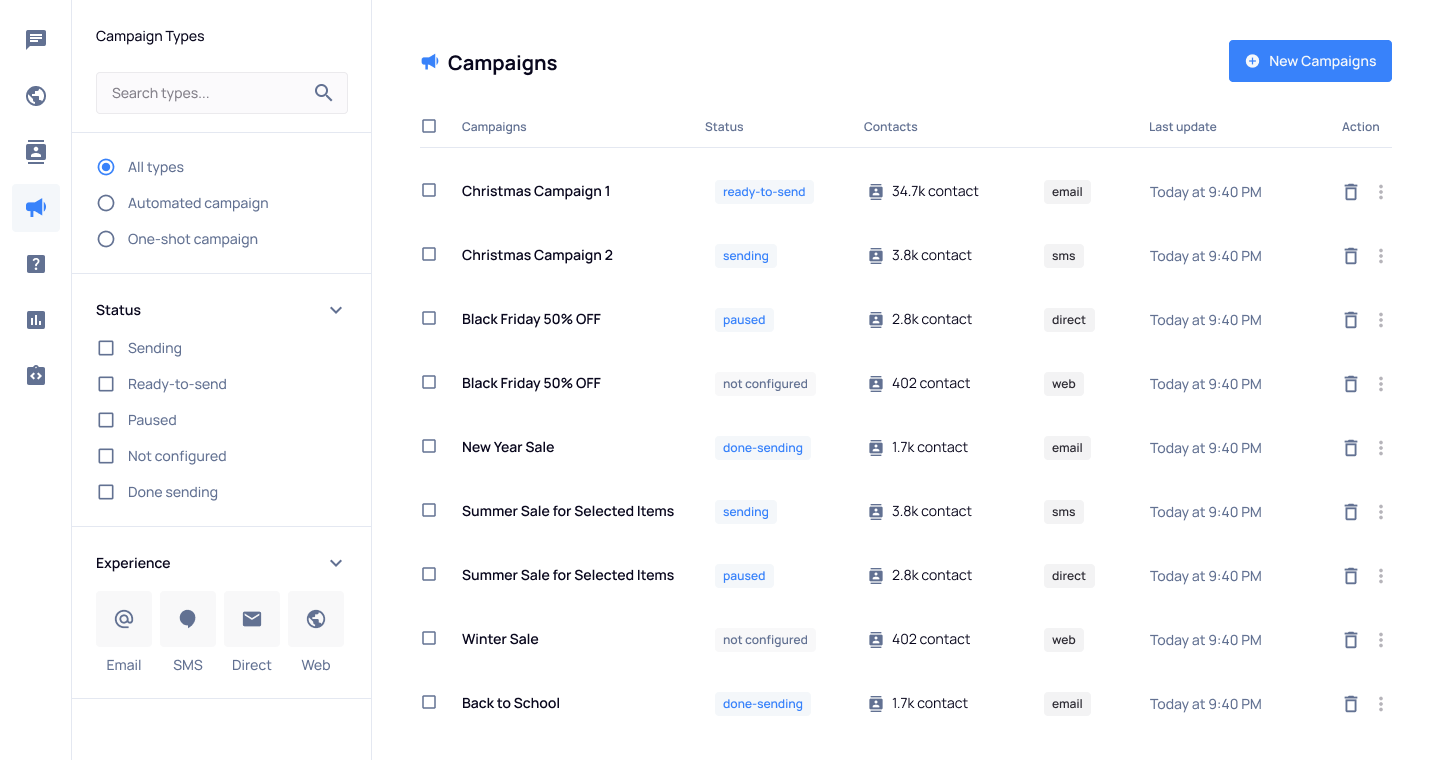This screenshot has height=760, width=1440.
Task: Toggle the select-all campaigns header checkbox
Action: point(429,126)
